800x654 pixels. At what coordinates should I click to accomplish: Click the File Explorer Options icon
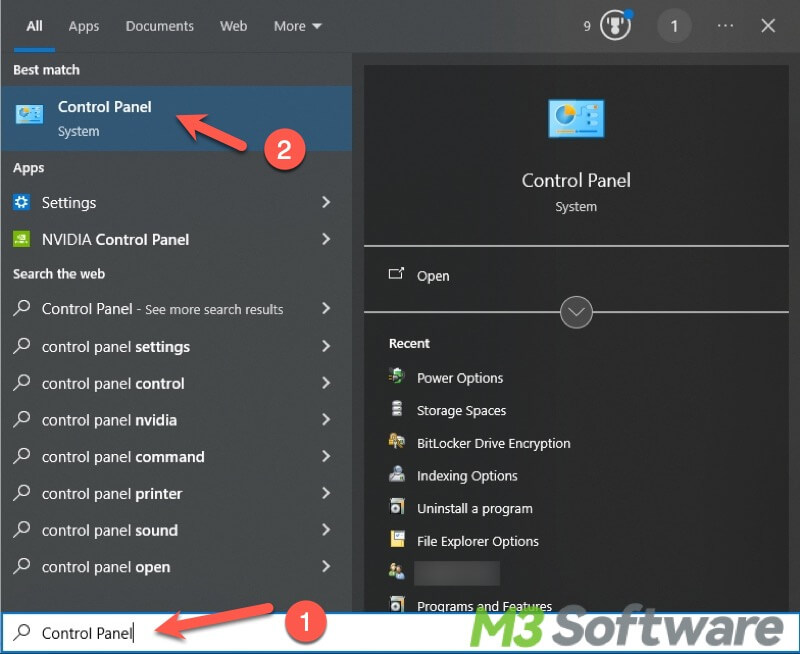397,539
